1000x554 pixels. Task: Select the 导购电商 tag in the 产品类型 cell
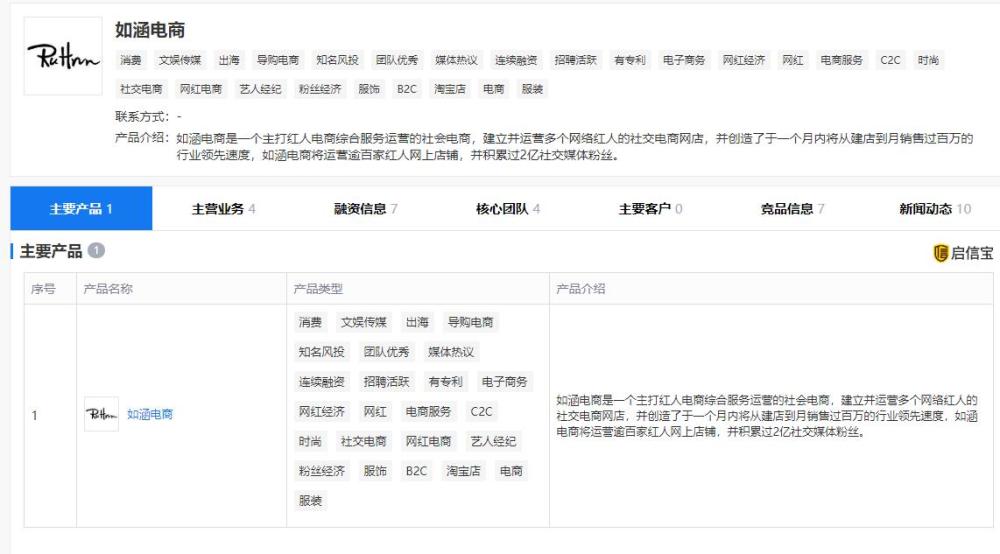pyautogui.click(x=470, y=322)
